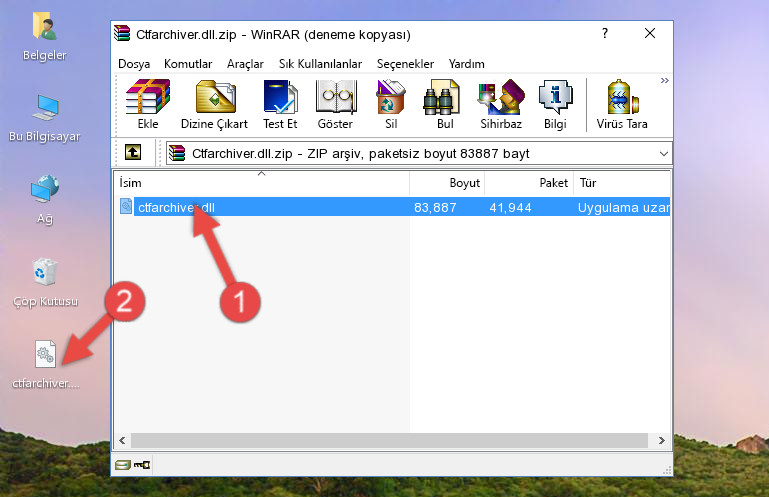Select the Çöp Kutusu recycle bin

coord(45,283)
